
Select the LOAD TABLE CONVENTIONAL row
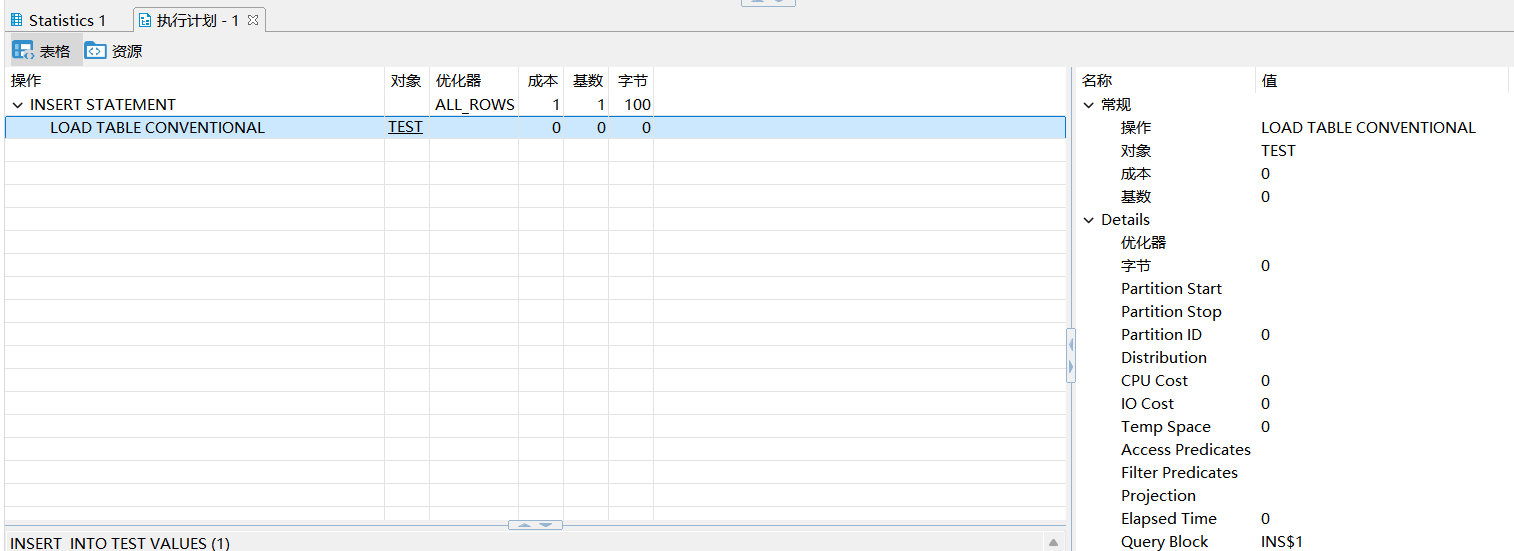157,128
